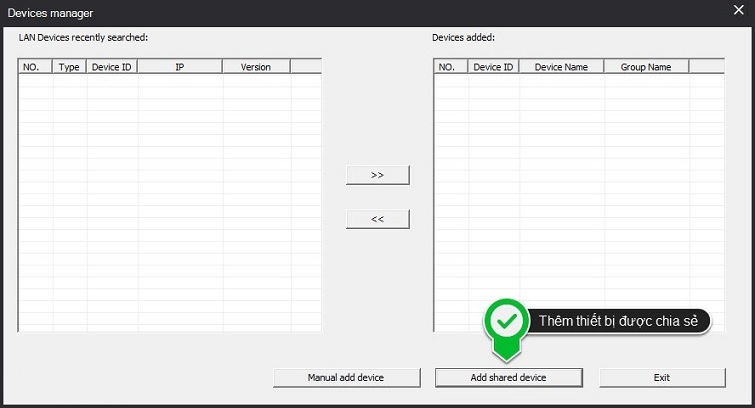Click the green checkmark marker icon
This screenshot has width=755, height=408.
(507, 321)
